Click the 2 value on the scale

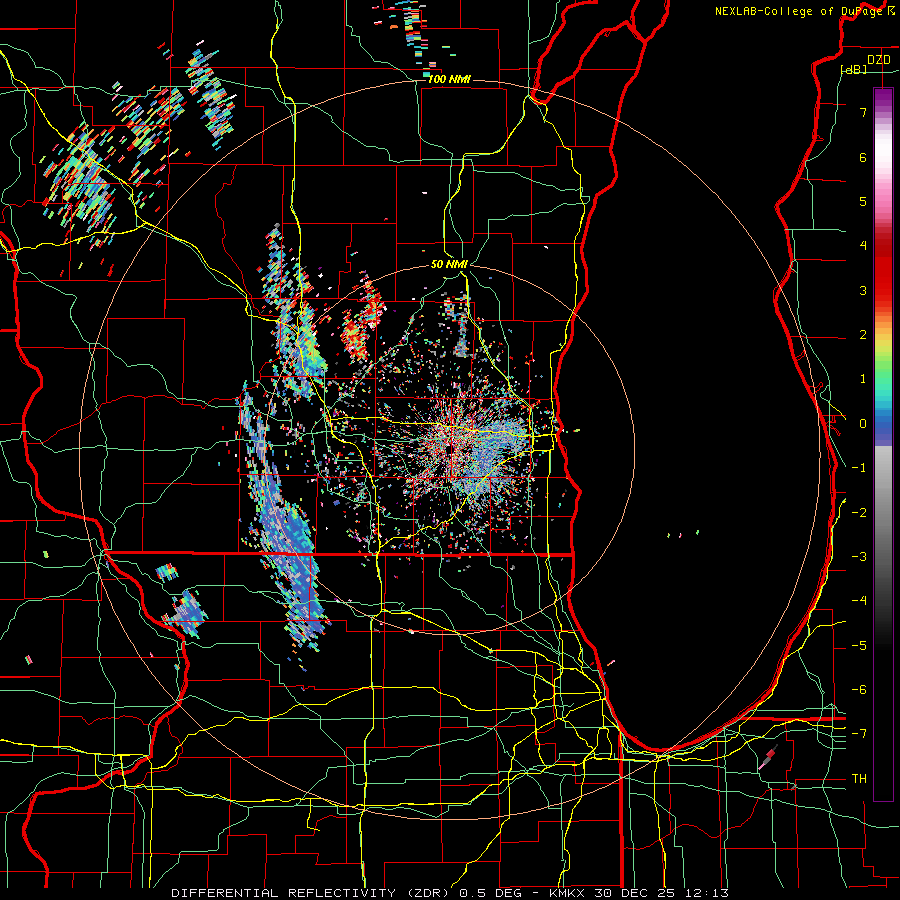[x=863, y=335]
